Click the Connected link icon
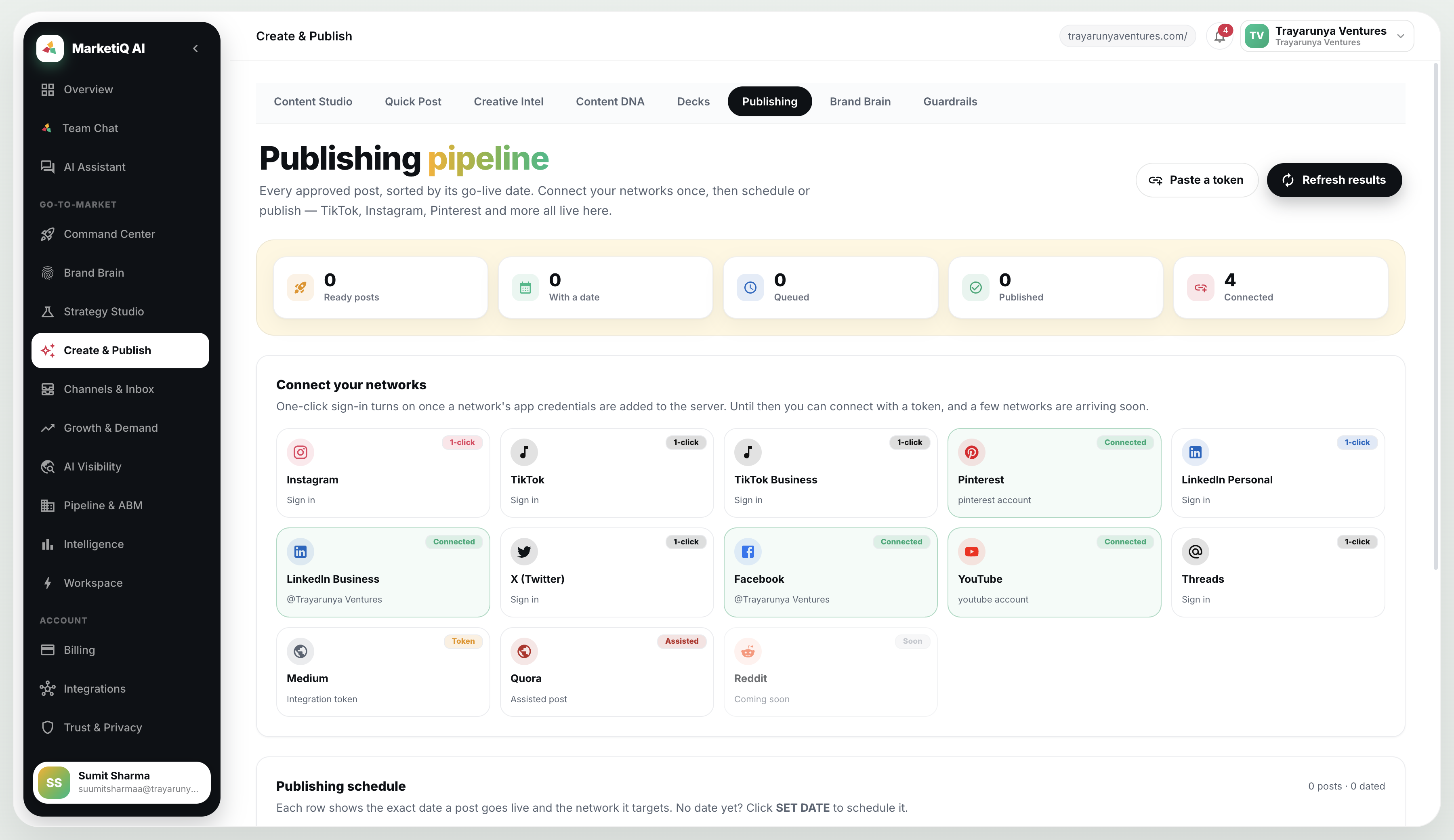Screen dimensions: 1454x840 (1200, 287)
